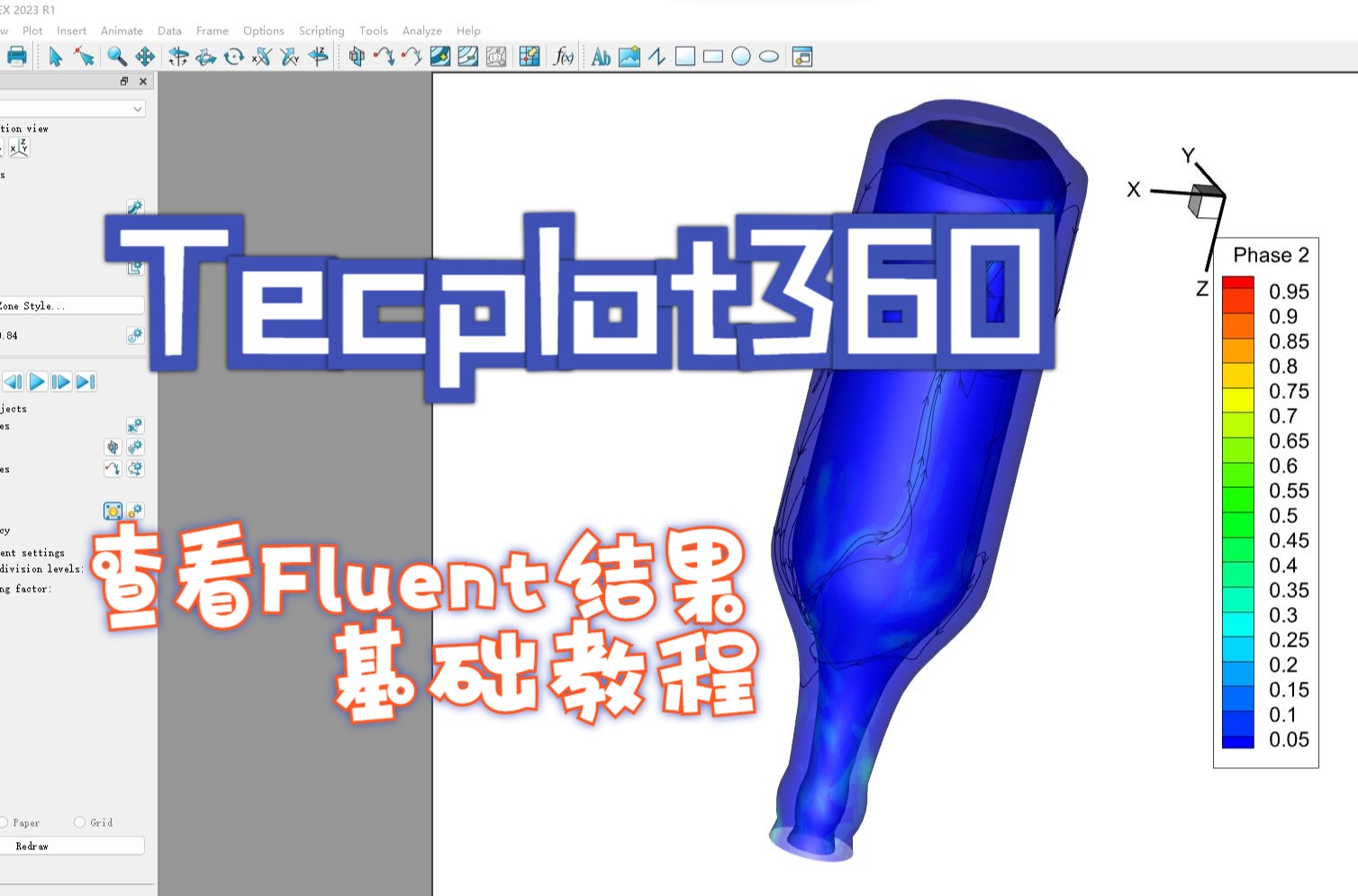The image size is (1358, 896).
Task: Select the Selector arrow tool
Action: 56,57
